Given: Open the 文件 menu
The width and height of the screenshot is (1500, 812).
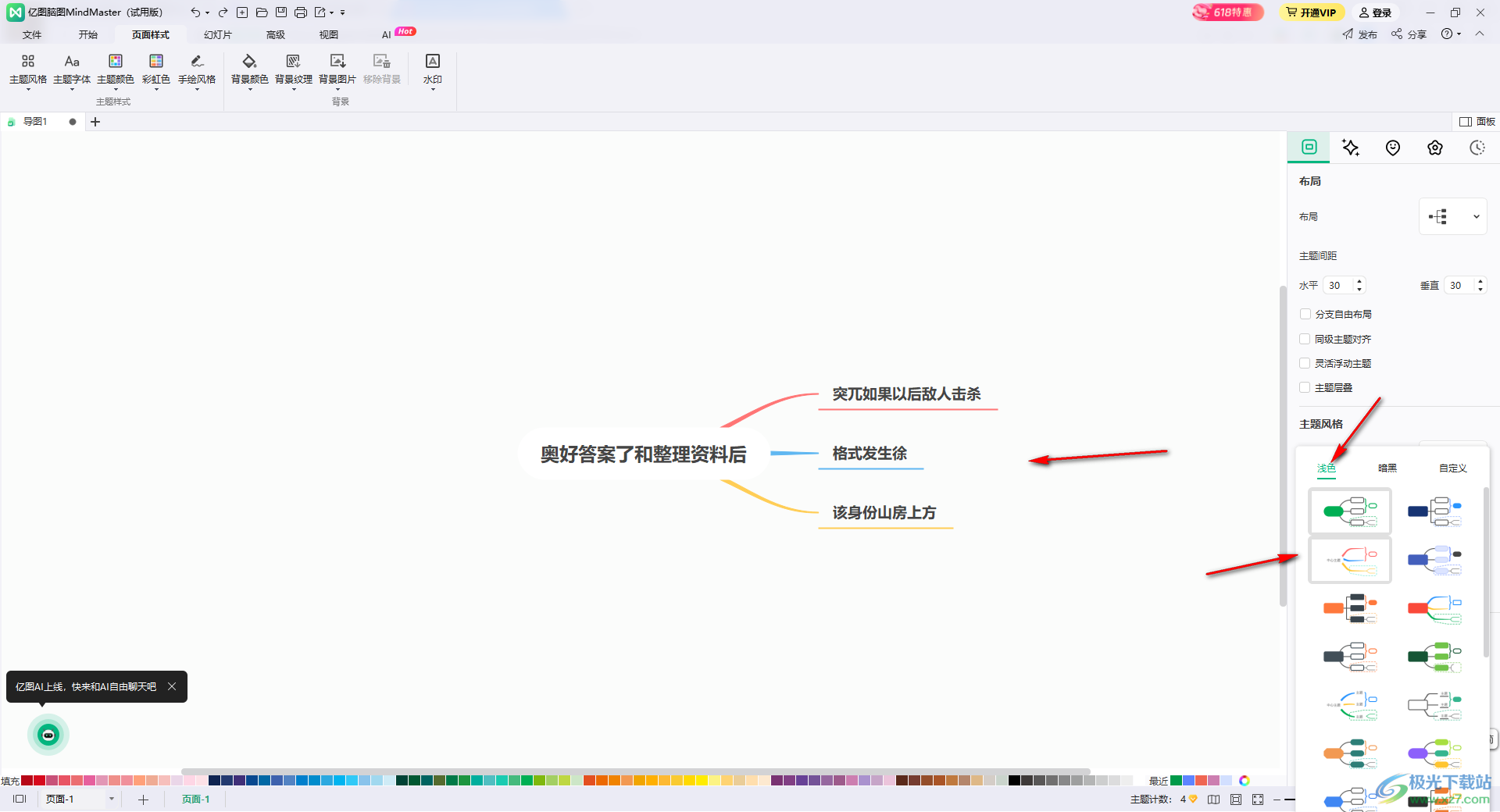Looking at the screenshot, I should pos(32,35).
